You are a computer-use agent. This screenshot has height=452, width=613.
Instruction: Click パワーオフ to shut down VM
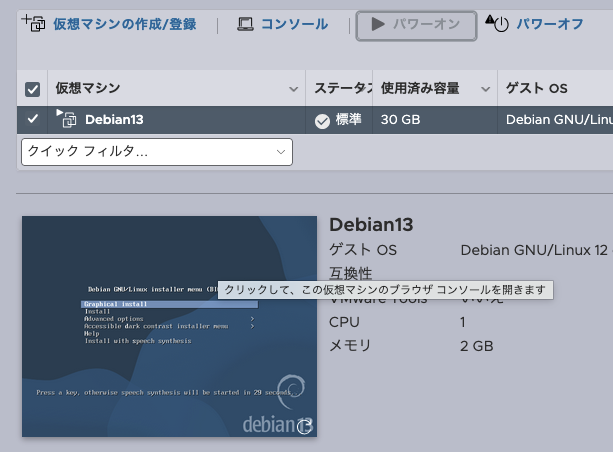pos(550,24)
